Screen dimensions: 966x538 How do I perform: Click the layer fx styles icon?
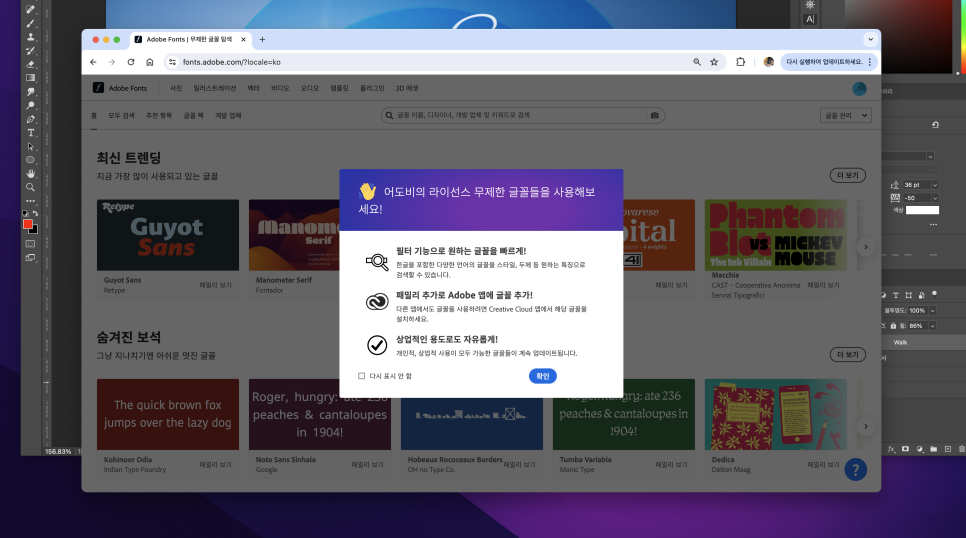[x=891, y=449]
